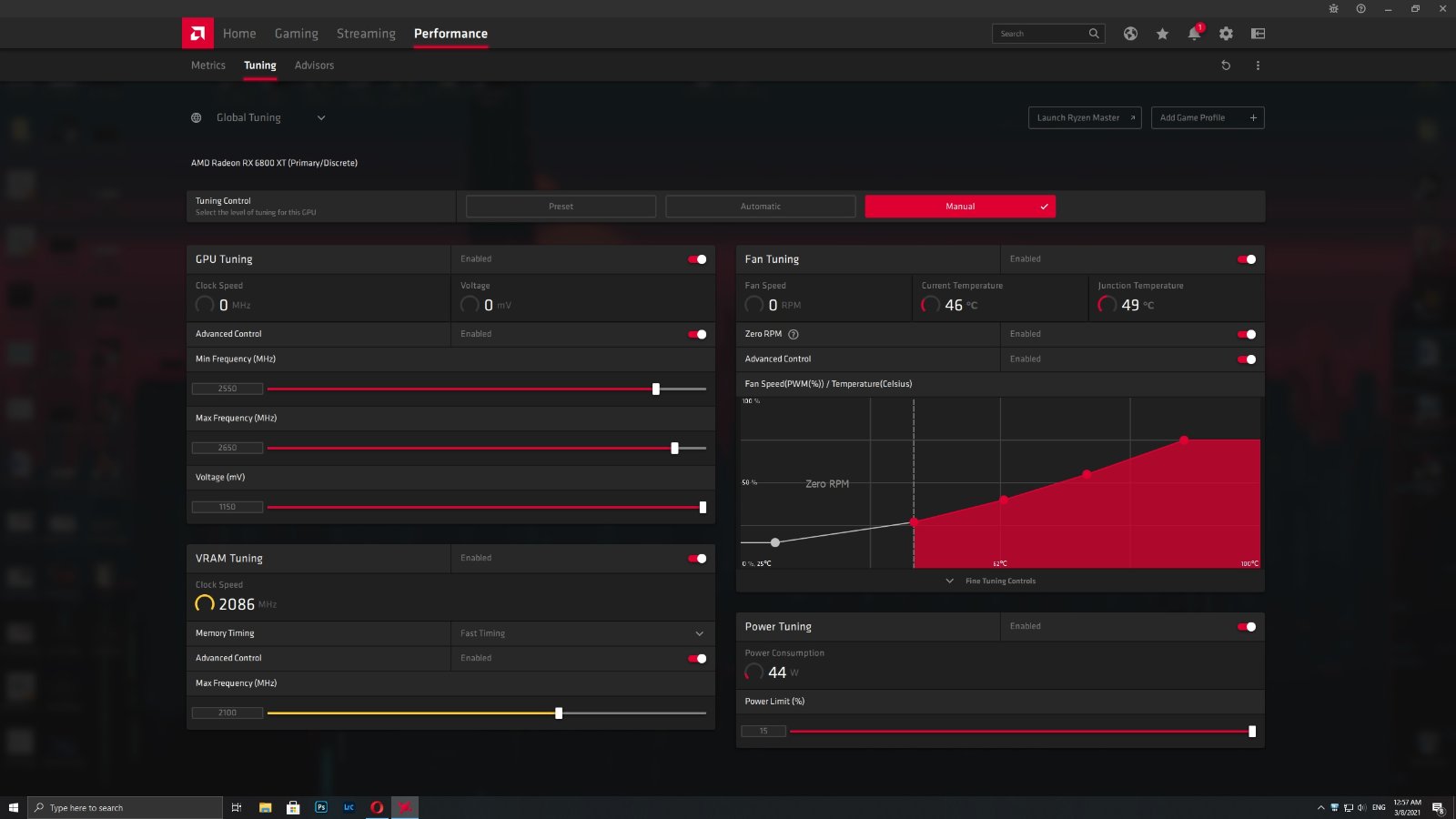Open File Explorer from the taskbar
1456x819 pixels.
(265, 807)
